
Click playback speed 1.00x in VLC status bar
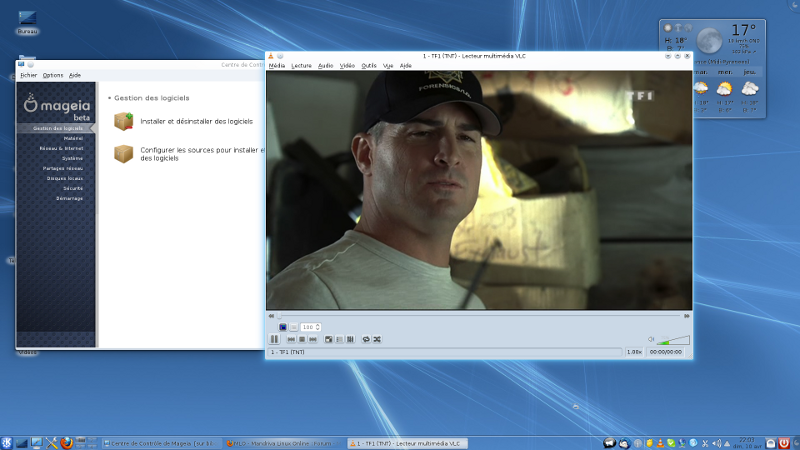click(634, 352)
